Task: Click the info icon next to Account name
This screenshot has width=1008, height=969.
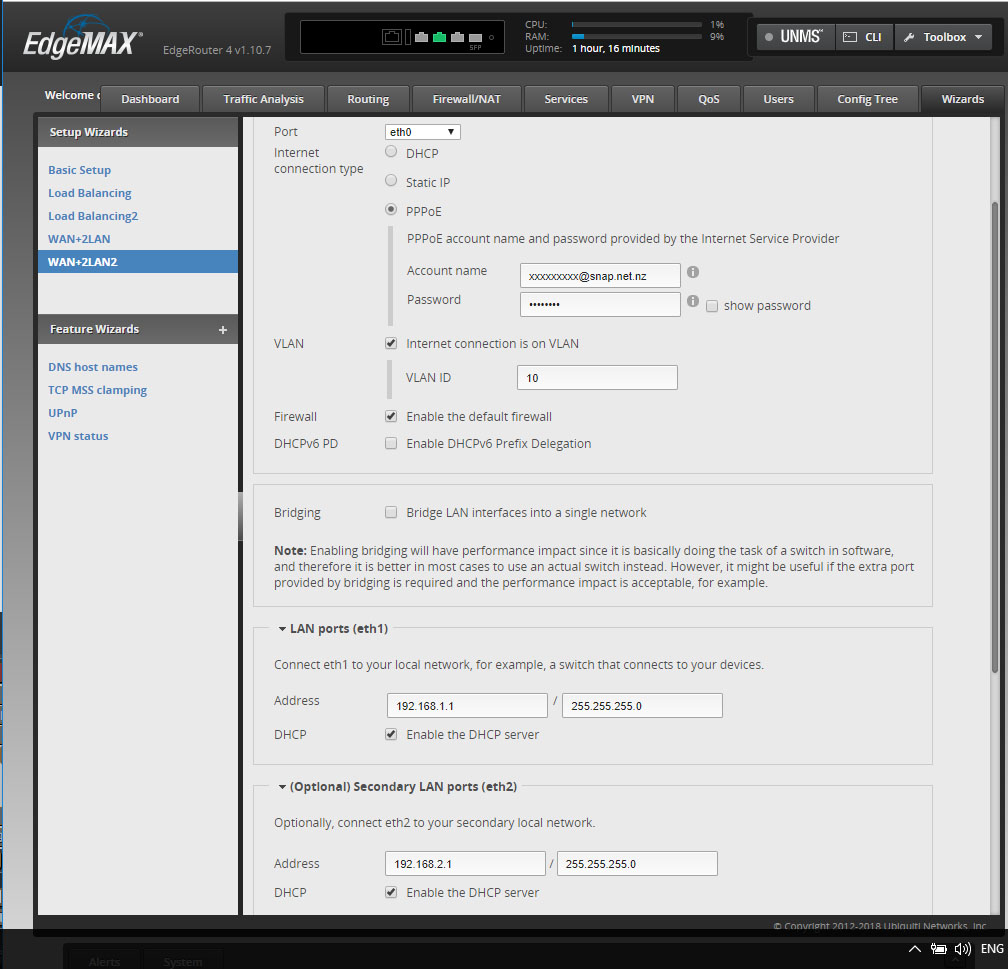Action: point(693,272)
